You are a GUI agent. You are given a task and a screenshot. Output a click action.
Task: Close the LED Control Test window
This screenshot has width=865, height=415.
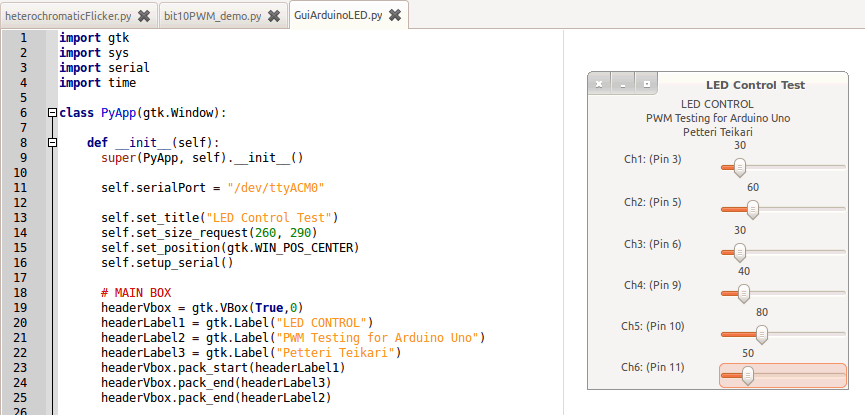point(599,84)
